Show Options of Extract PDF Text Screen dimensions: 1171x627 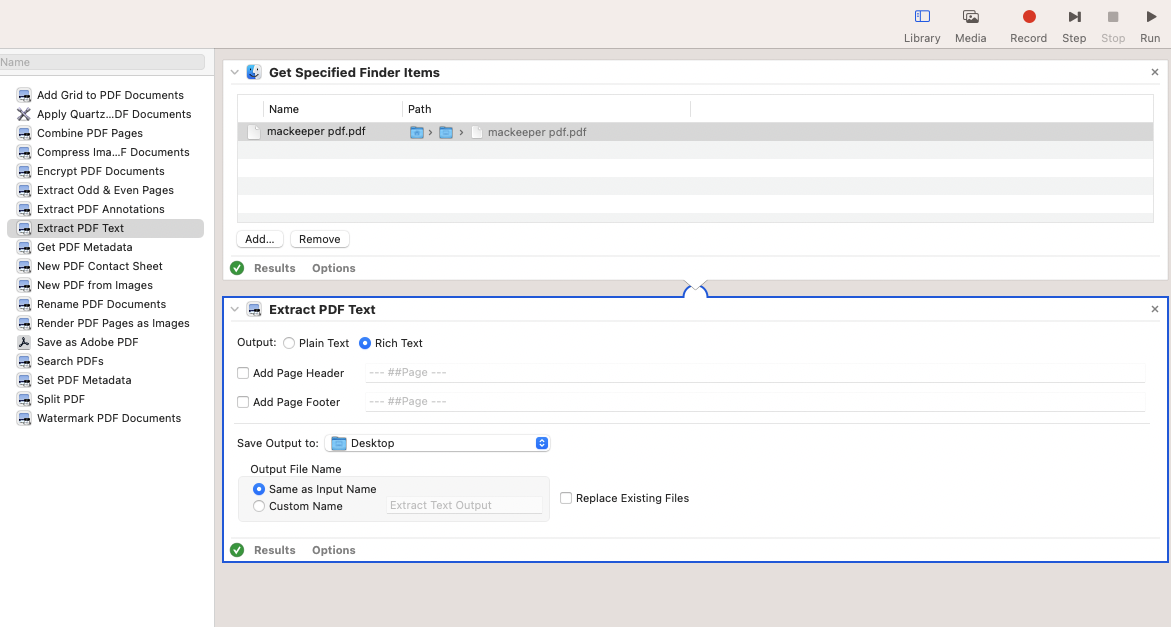click(334, 550)
